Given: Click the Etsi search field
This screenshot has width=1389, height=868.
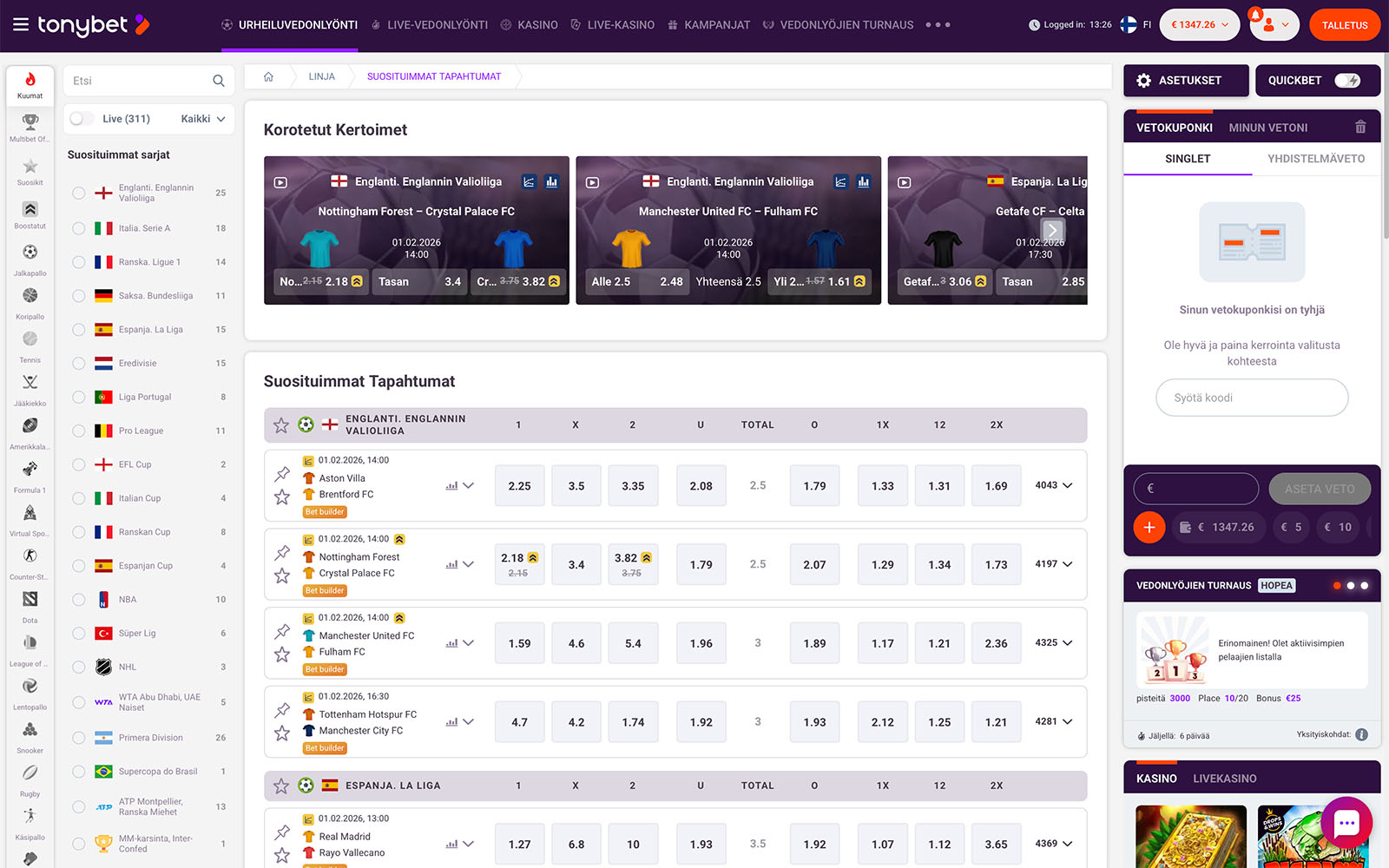Looking at the screenshot, I should [x=139, y=81].
